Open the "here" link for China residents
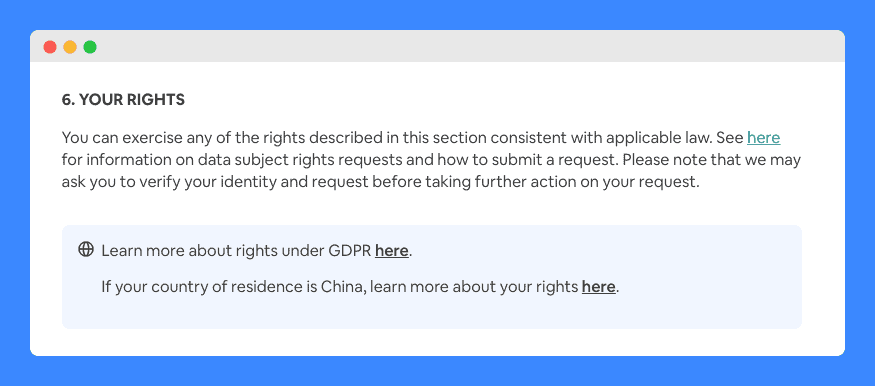This screenshot has width=875, height=386. (x=598, y=287)
